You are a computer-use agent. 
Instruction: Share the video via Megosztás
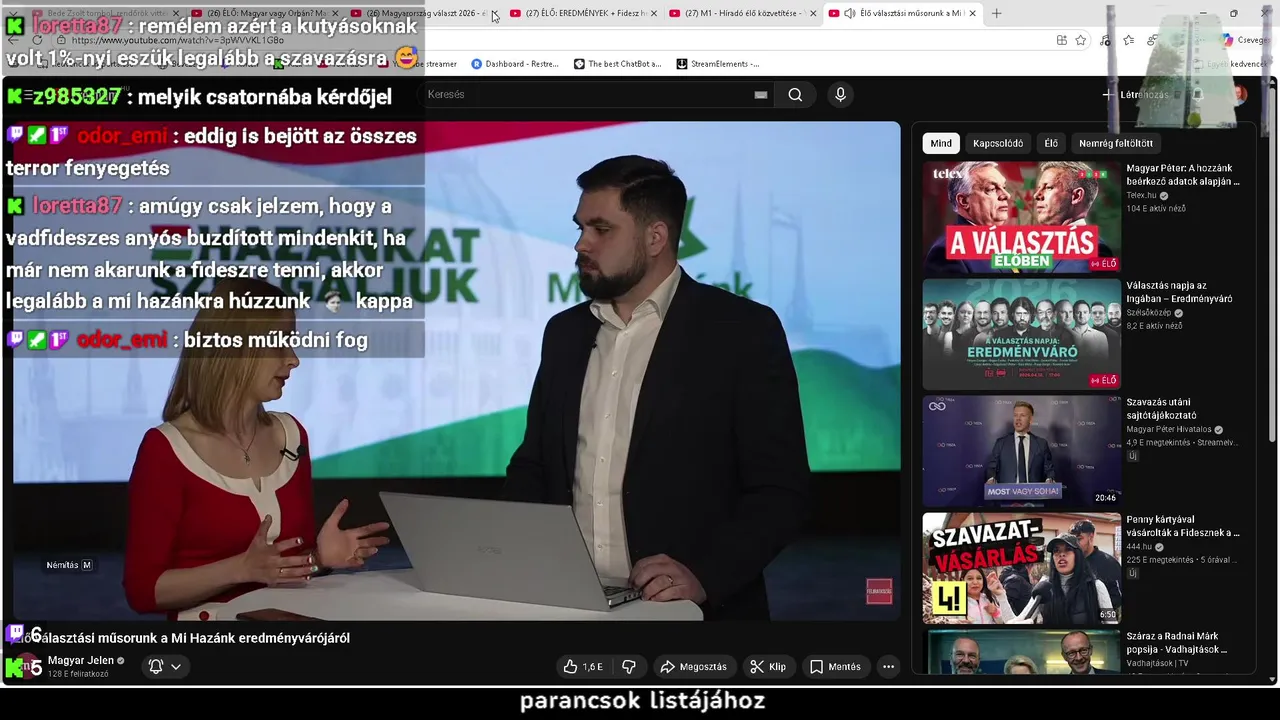click(693, 667)
